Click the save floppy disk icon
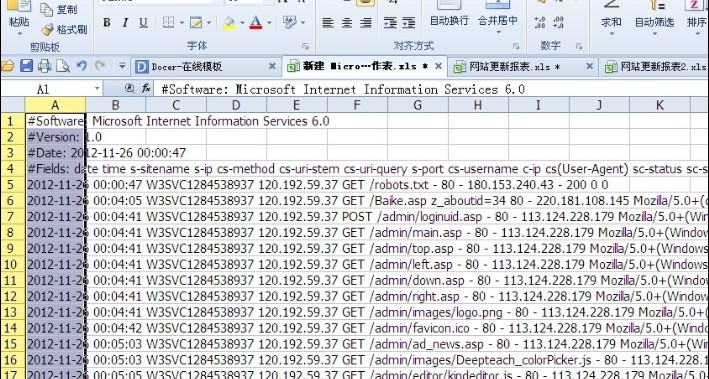This screenshot has height=379, width=709. pyautogui.click(x=27, y=66)
